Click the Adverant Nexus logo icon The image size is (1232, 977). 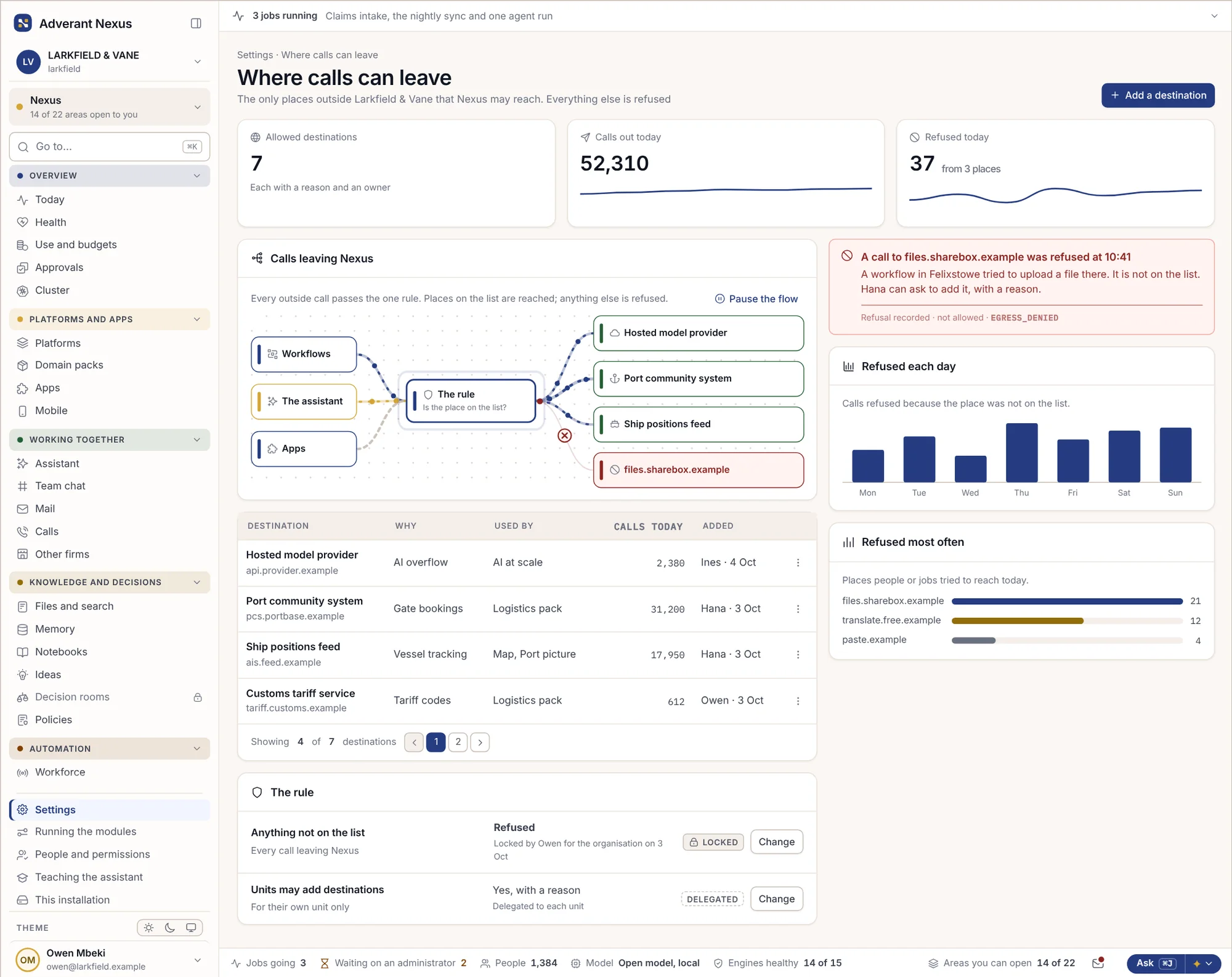tap(23, 23)
